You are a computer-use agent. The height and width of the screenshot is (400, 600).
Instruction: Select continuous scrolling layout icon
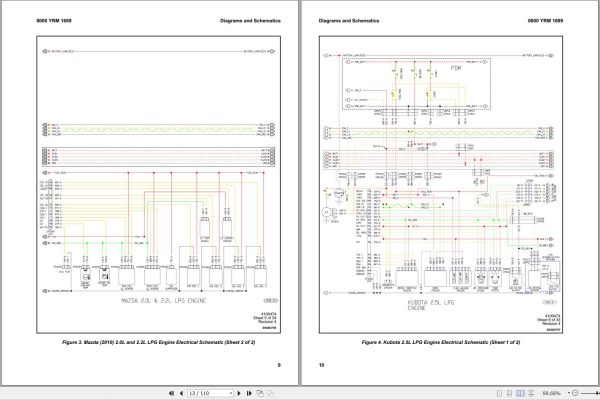click(x=509, y=393)
